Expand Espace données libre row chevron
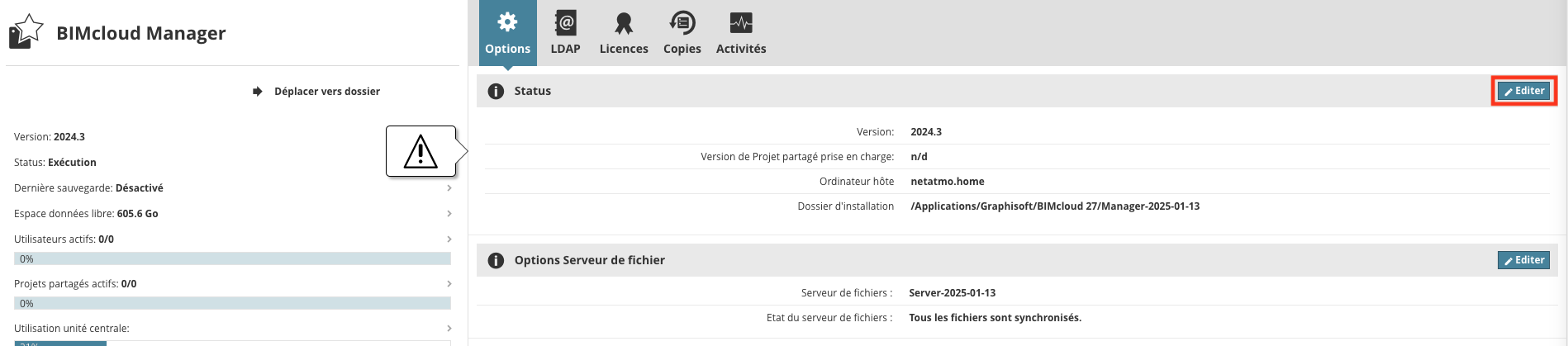 [x=449, y=214]
